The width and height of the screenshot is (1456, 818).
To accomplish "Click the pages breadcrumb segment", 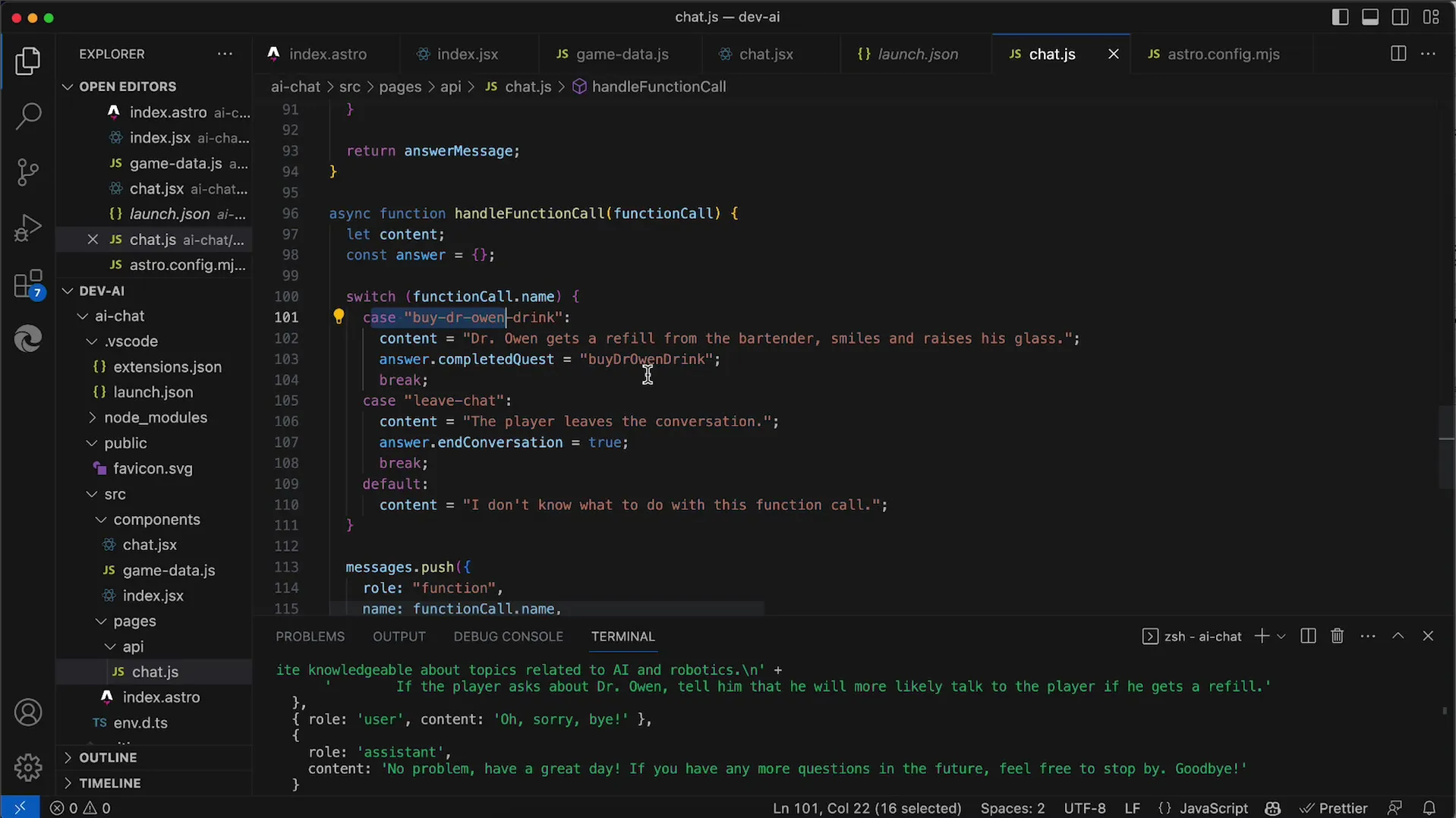I will pyautogui.click(x=399, y=87).
